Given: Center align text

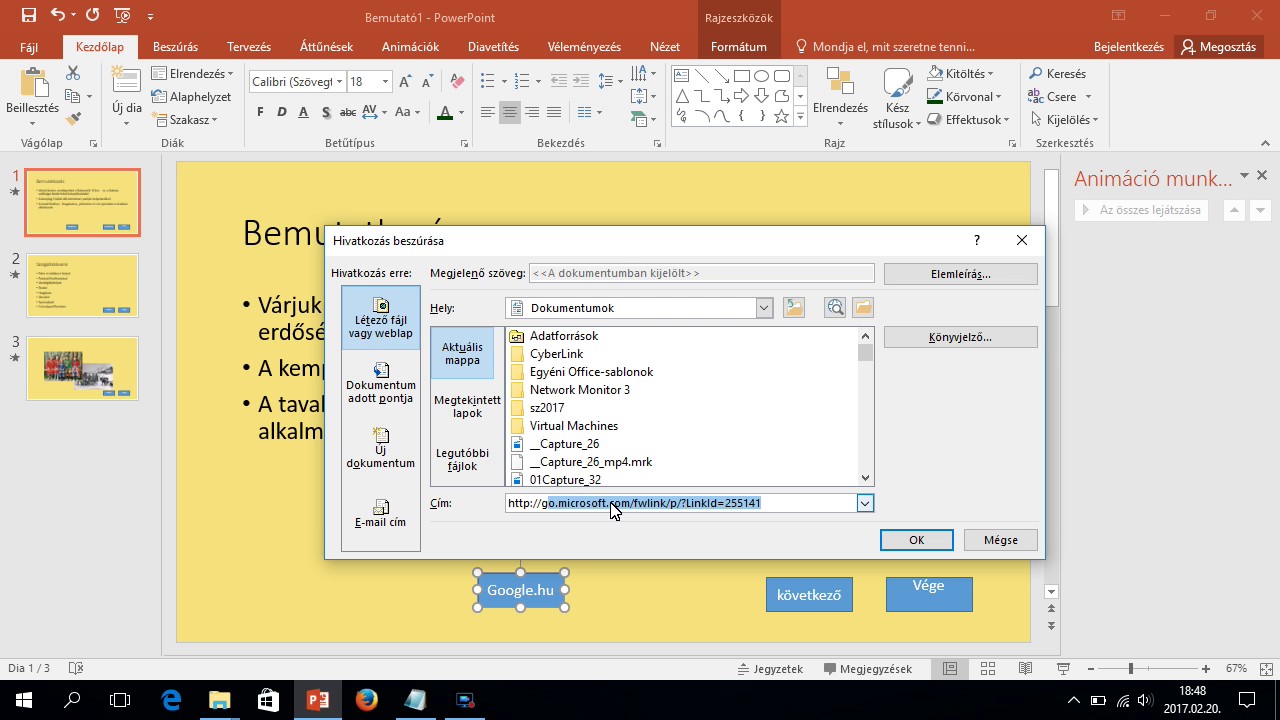Looking at the screenshot, I should pos(510,112).
